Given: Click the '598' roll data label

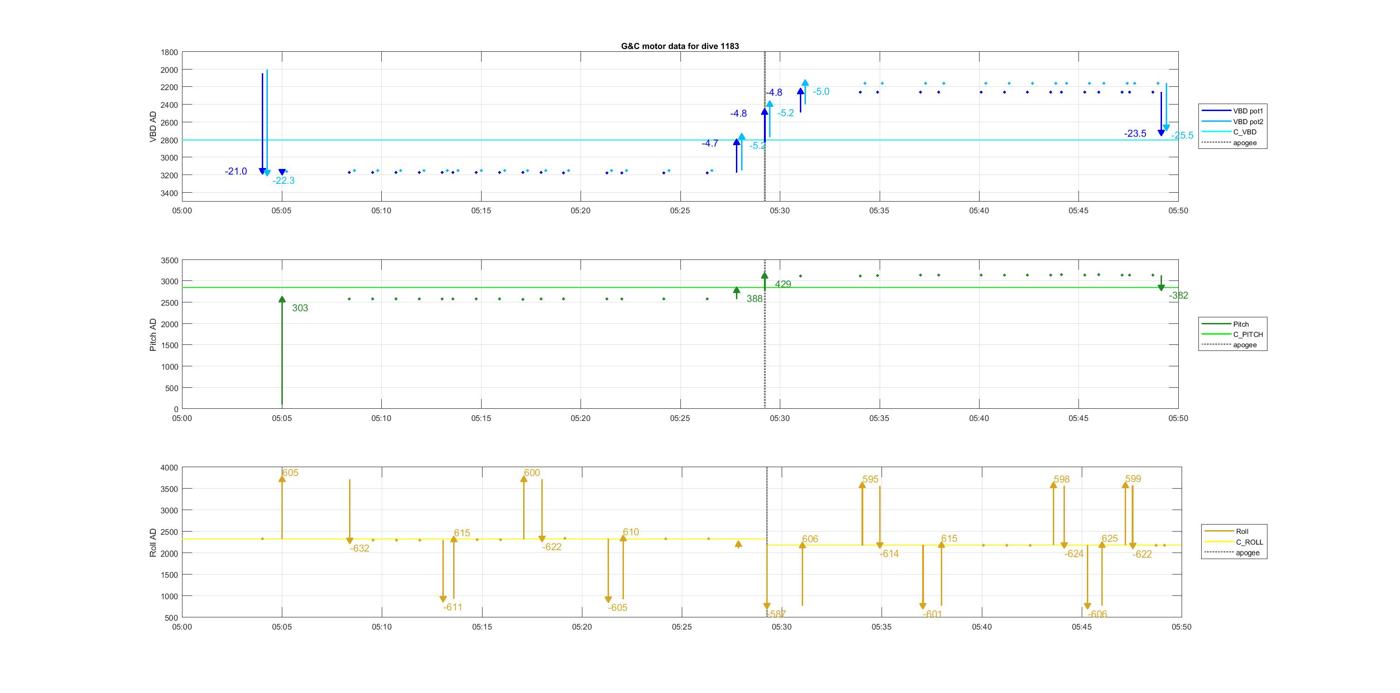Looking at the screenshot, I should (1062, 480).
